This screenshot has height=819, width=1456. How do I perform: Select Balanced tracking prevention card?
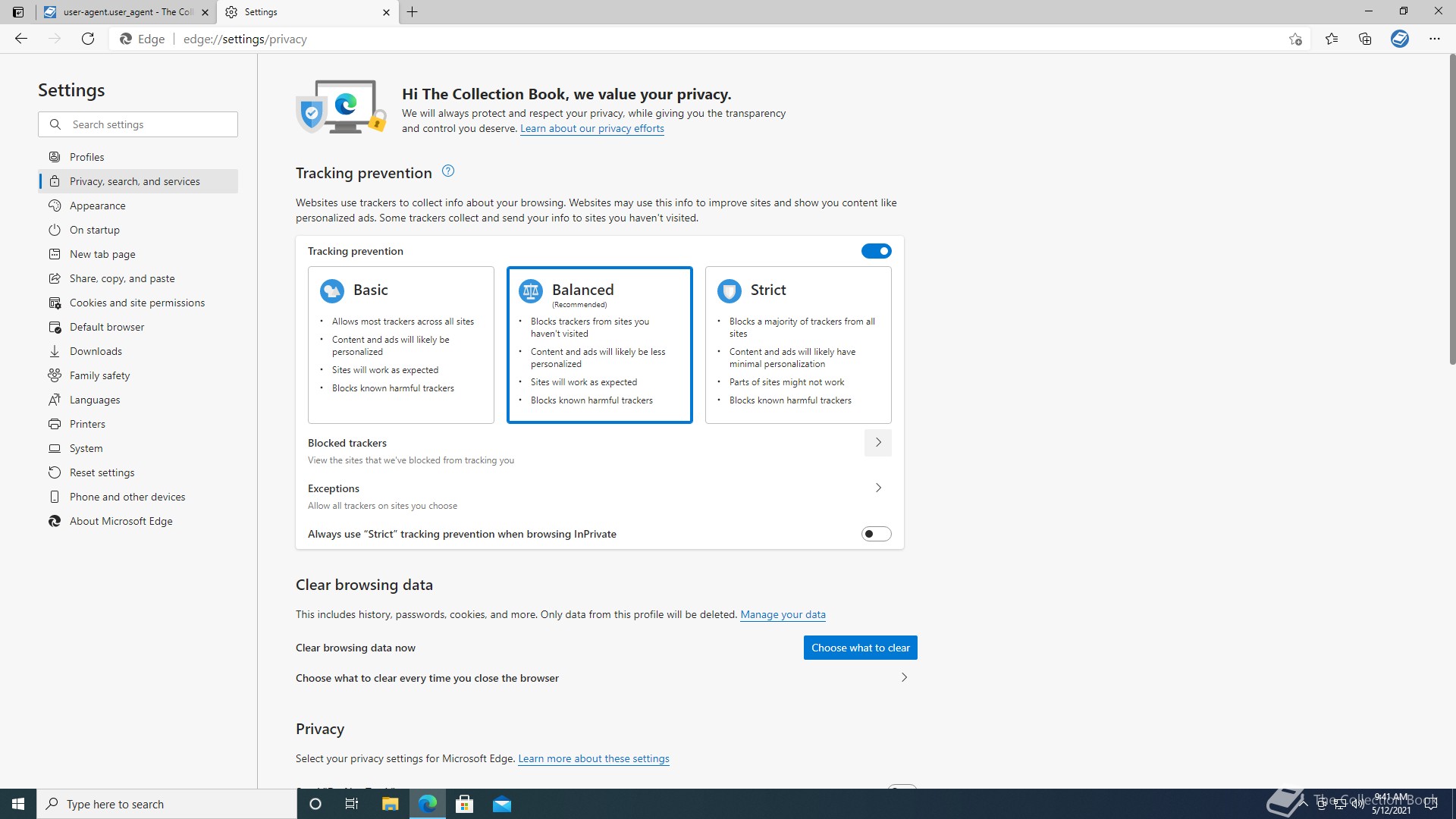pyautogui.click(x=600, y=345)
